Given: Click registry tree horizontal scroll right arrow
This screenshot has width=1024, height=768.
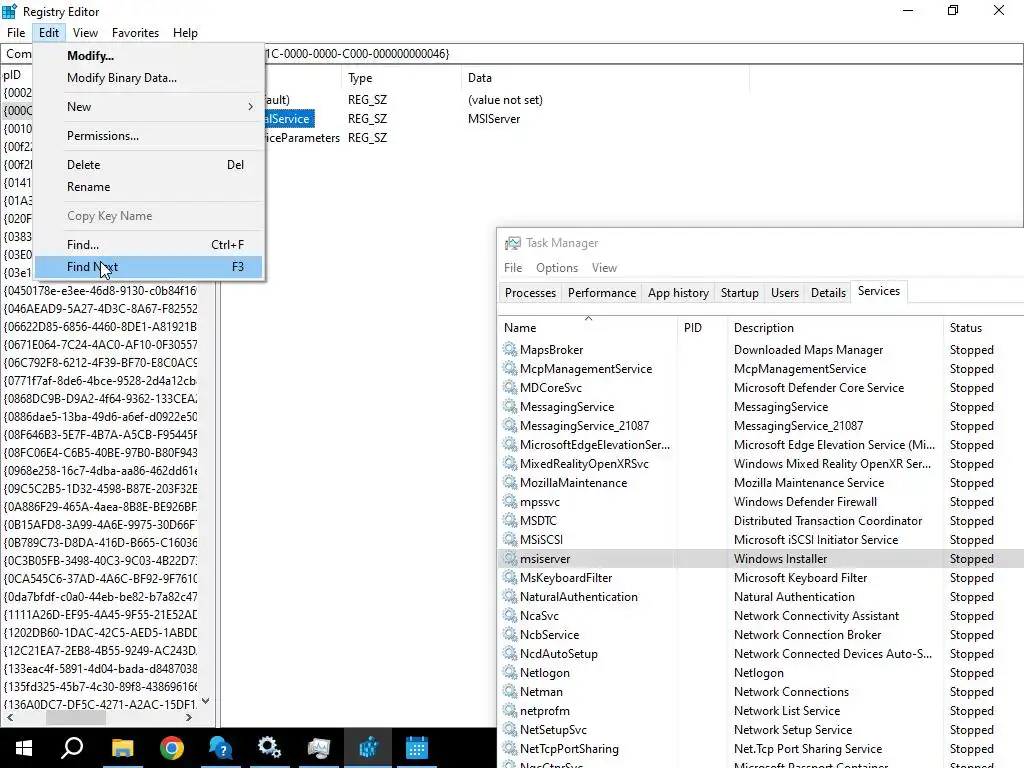Looking at the screenshot, I should point(189,717).
